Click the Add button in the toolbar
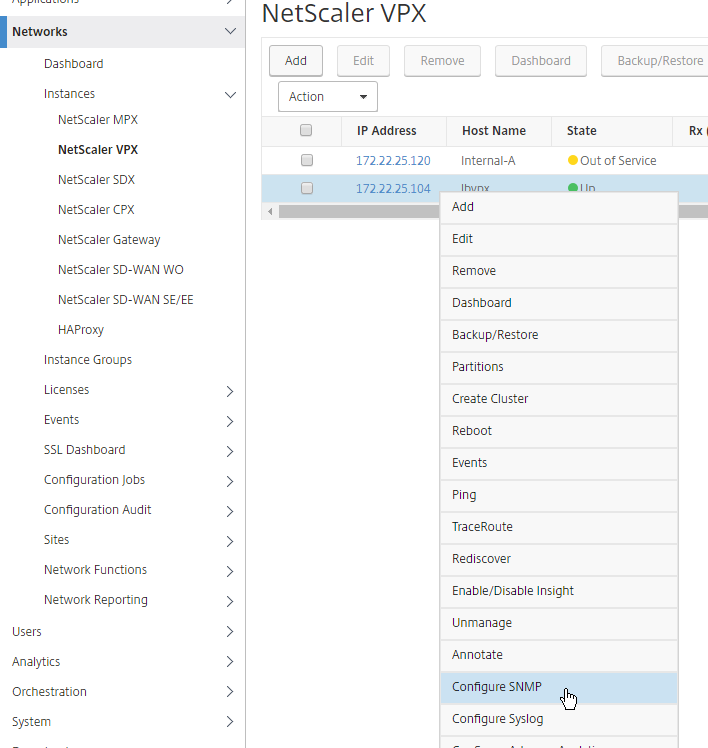This screenshot has width=708, height=748. point(296,61)
